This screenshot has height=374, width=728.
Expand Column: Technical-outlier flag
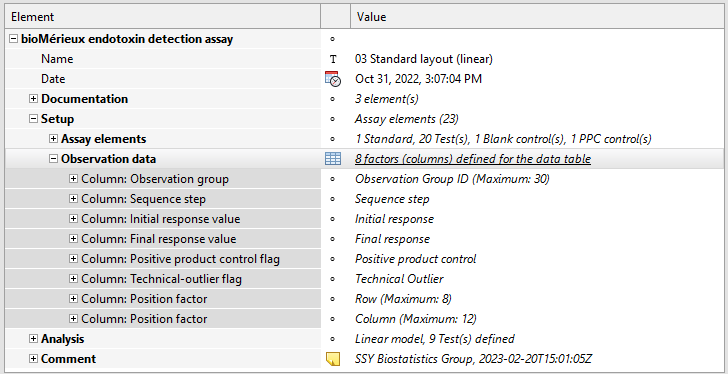[x=73, y=278]
